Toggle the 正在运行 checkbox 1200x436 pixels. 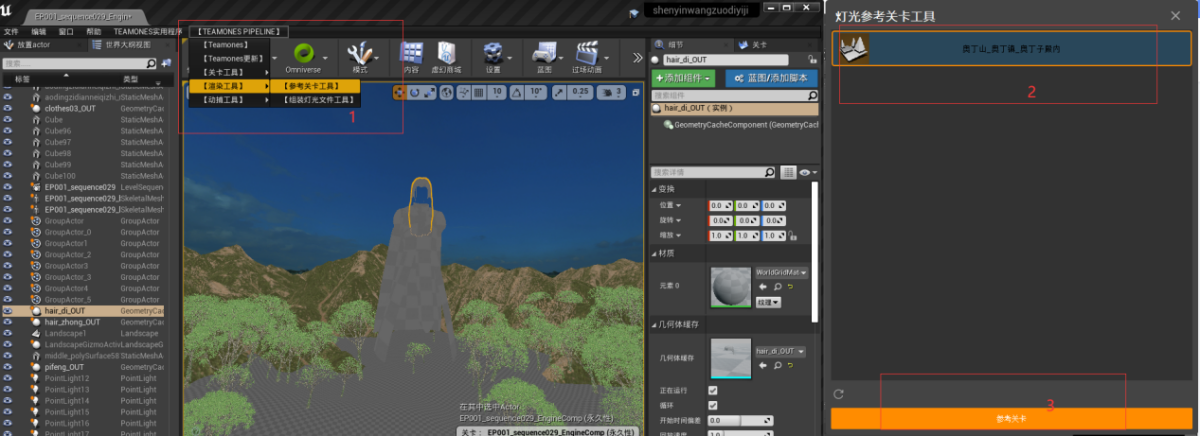click(x=712, y=390)
